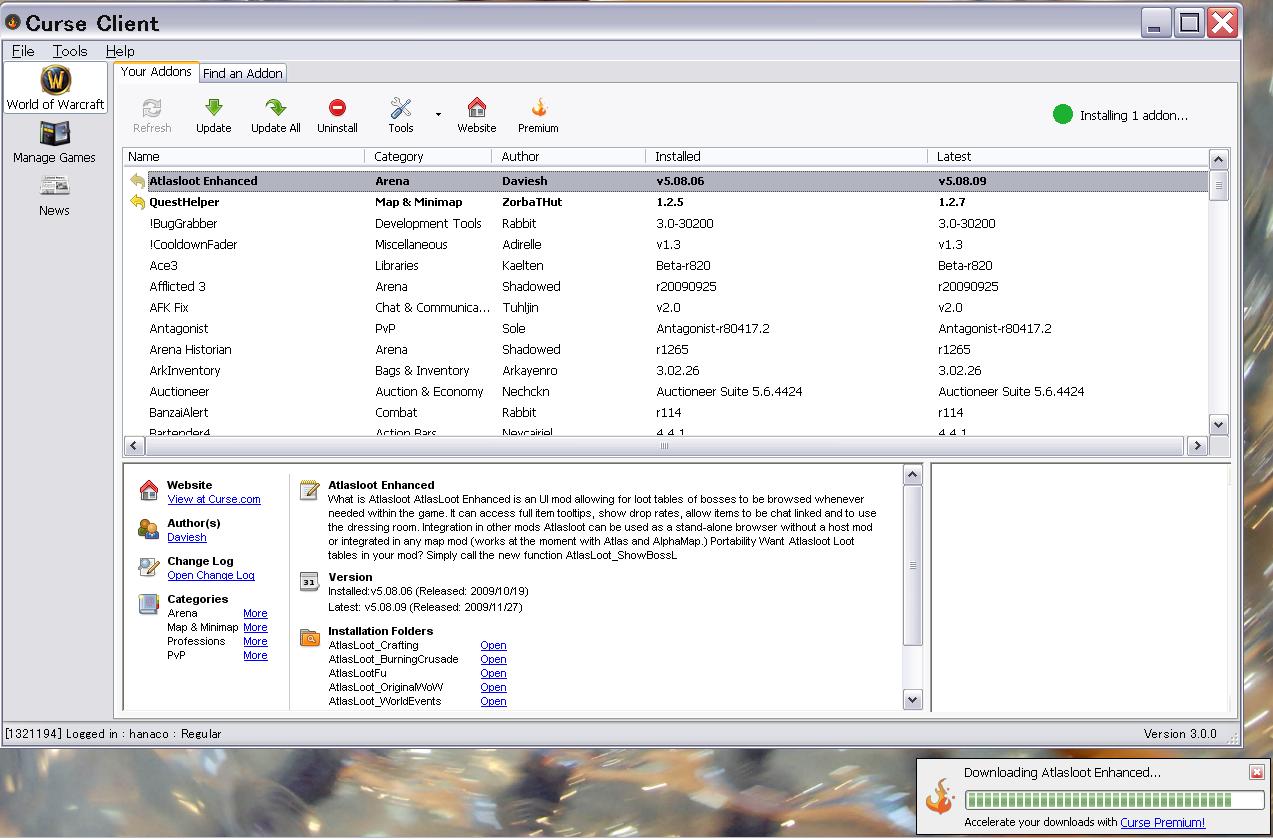Open the View at Curse.com link
1273x839 pixels.
[x=214, y=499]
